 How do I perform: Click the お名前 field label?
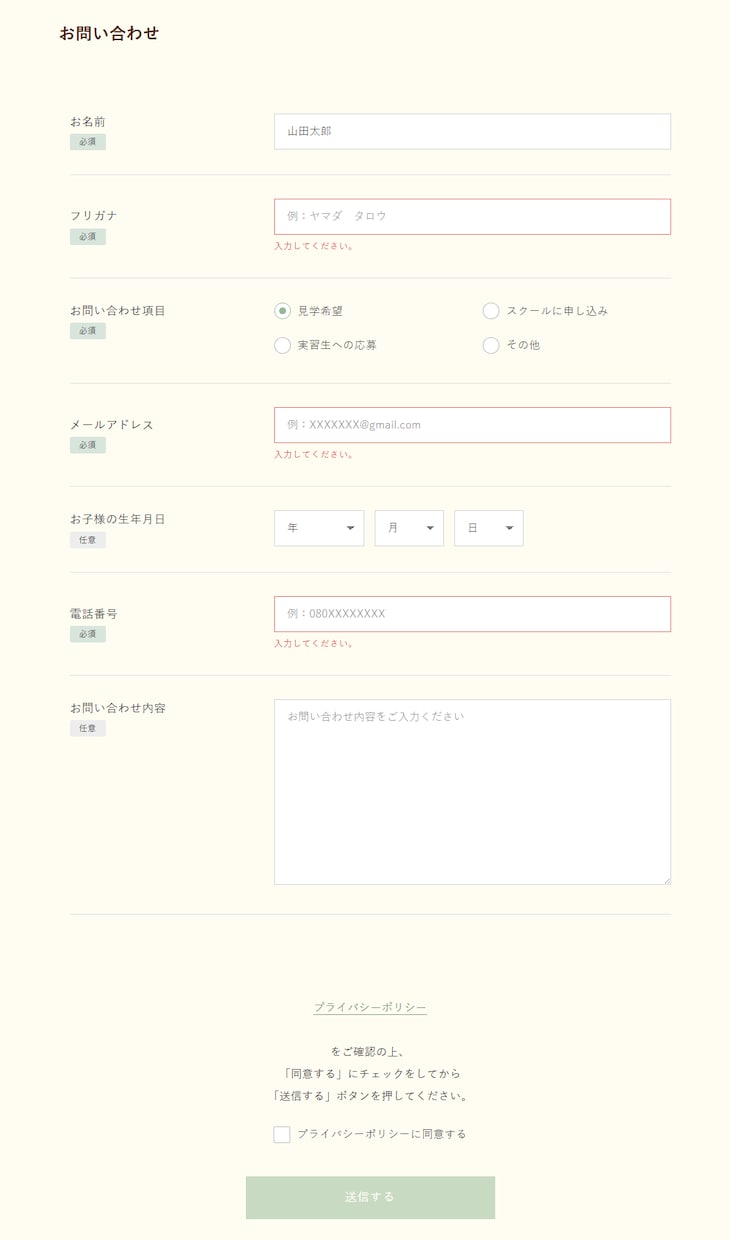(x=88, y=122)
